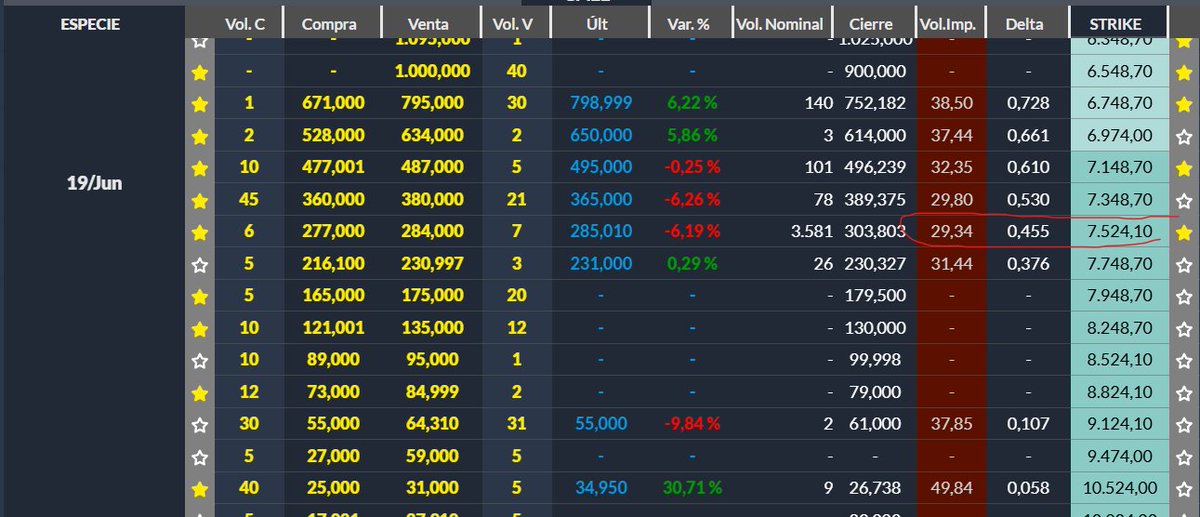Click the 798,999 last price
1200x517 pixels.
tap(600, 103)
